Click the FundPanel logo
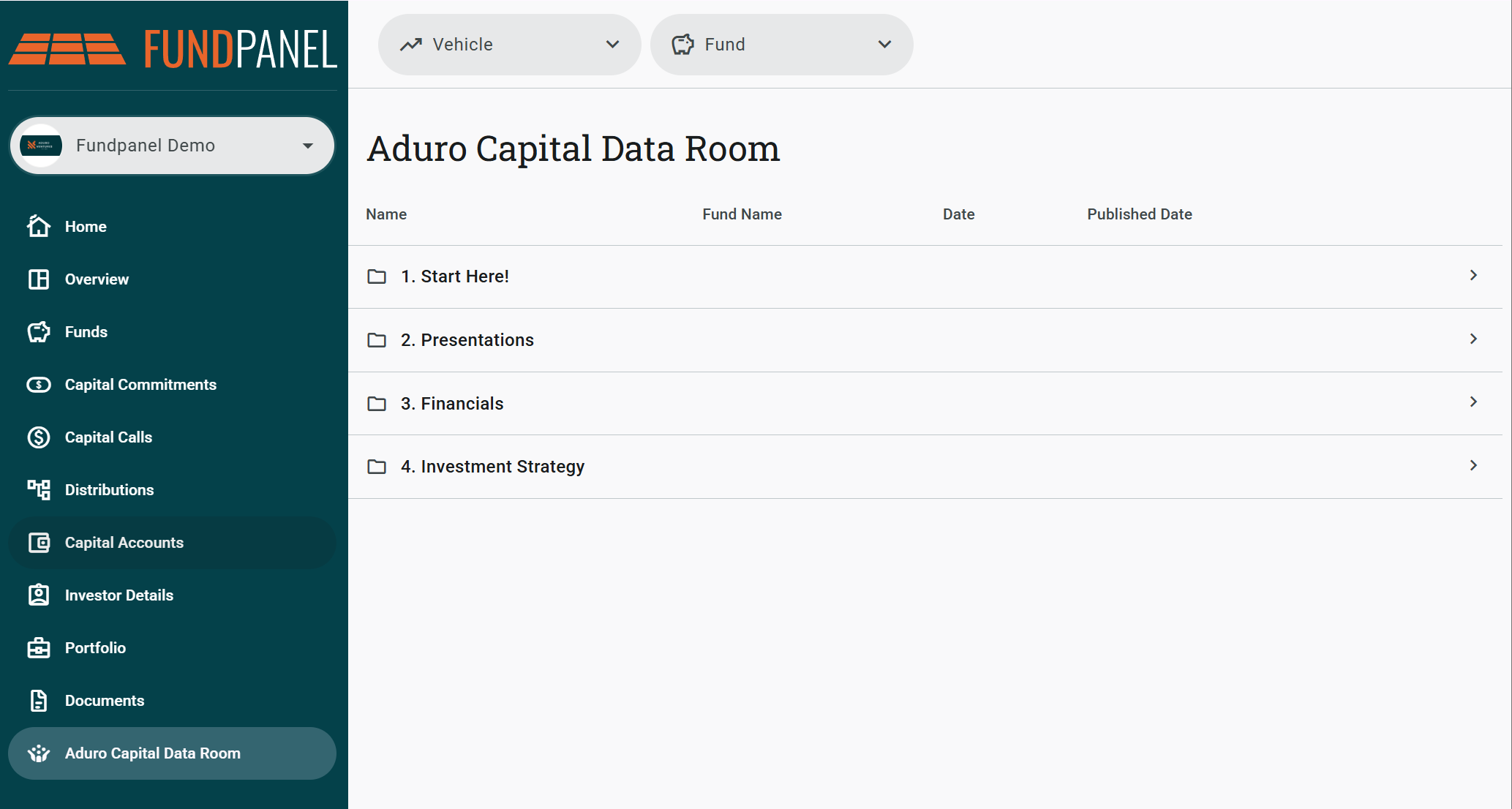 tap(173, 49)
